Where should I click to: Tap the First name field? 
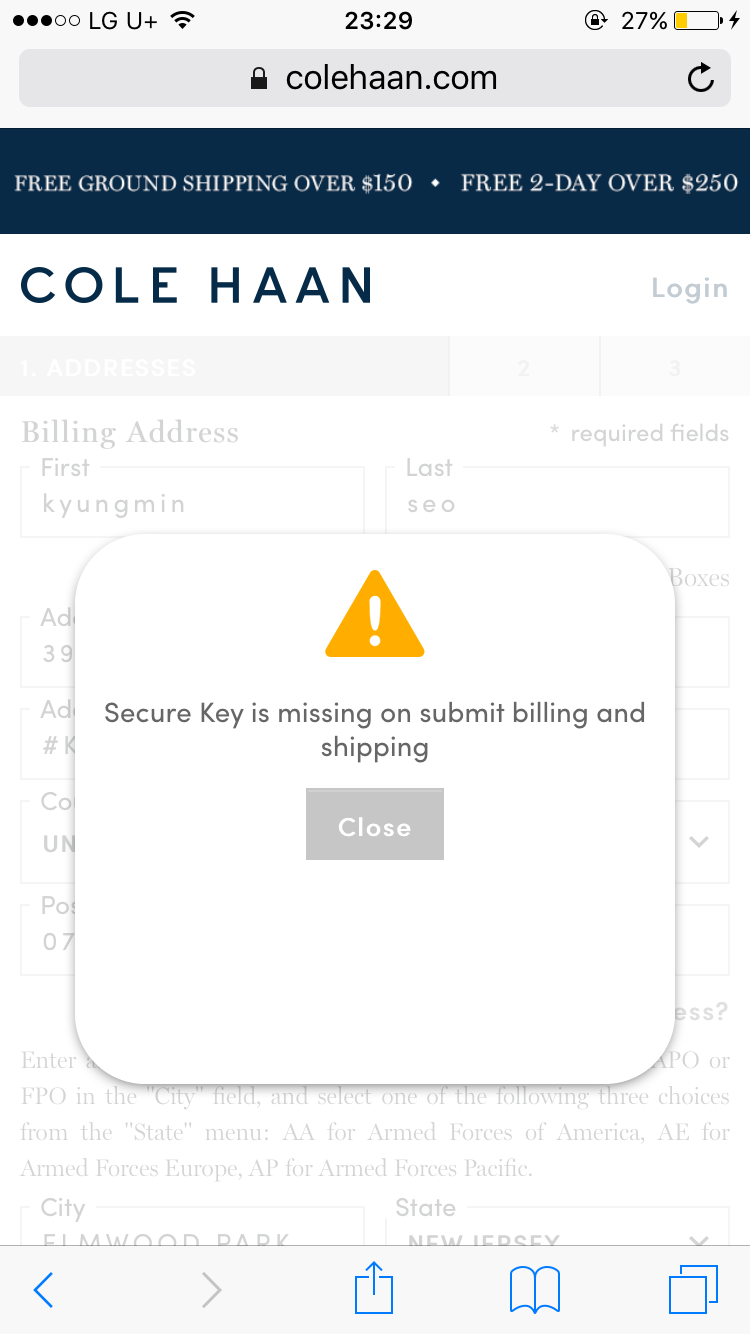click(192, 503)
